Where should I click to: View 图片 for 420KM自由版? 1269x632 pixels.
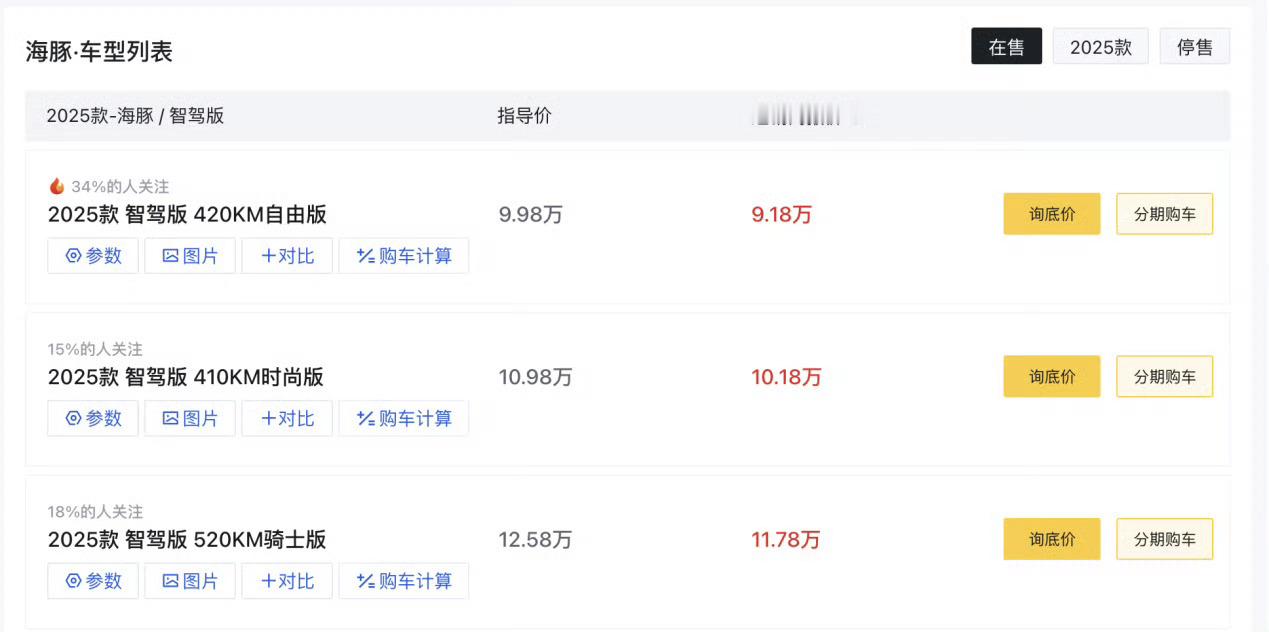tap(190, 256)
